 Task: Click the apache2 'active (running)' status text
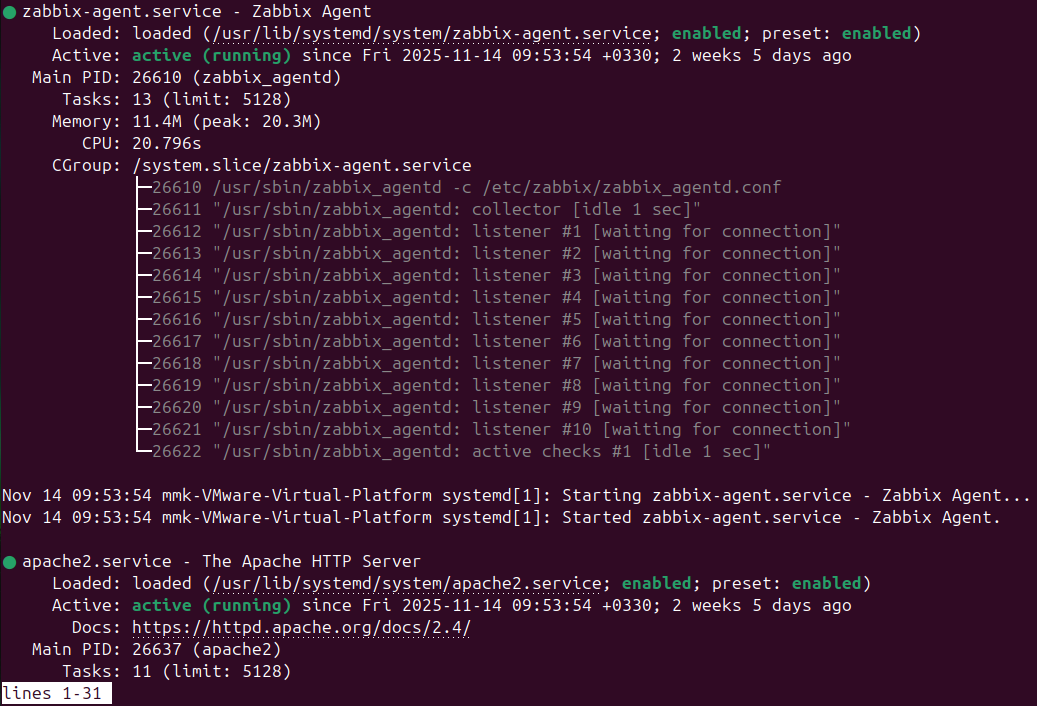click(211, 606)
